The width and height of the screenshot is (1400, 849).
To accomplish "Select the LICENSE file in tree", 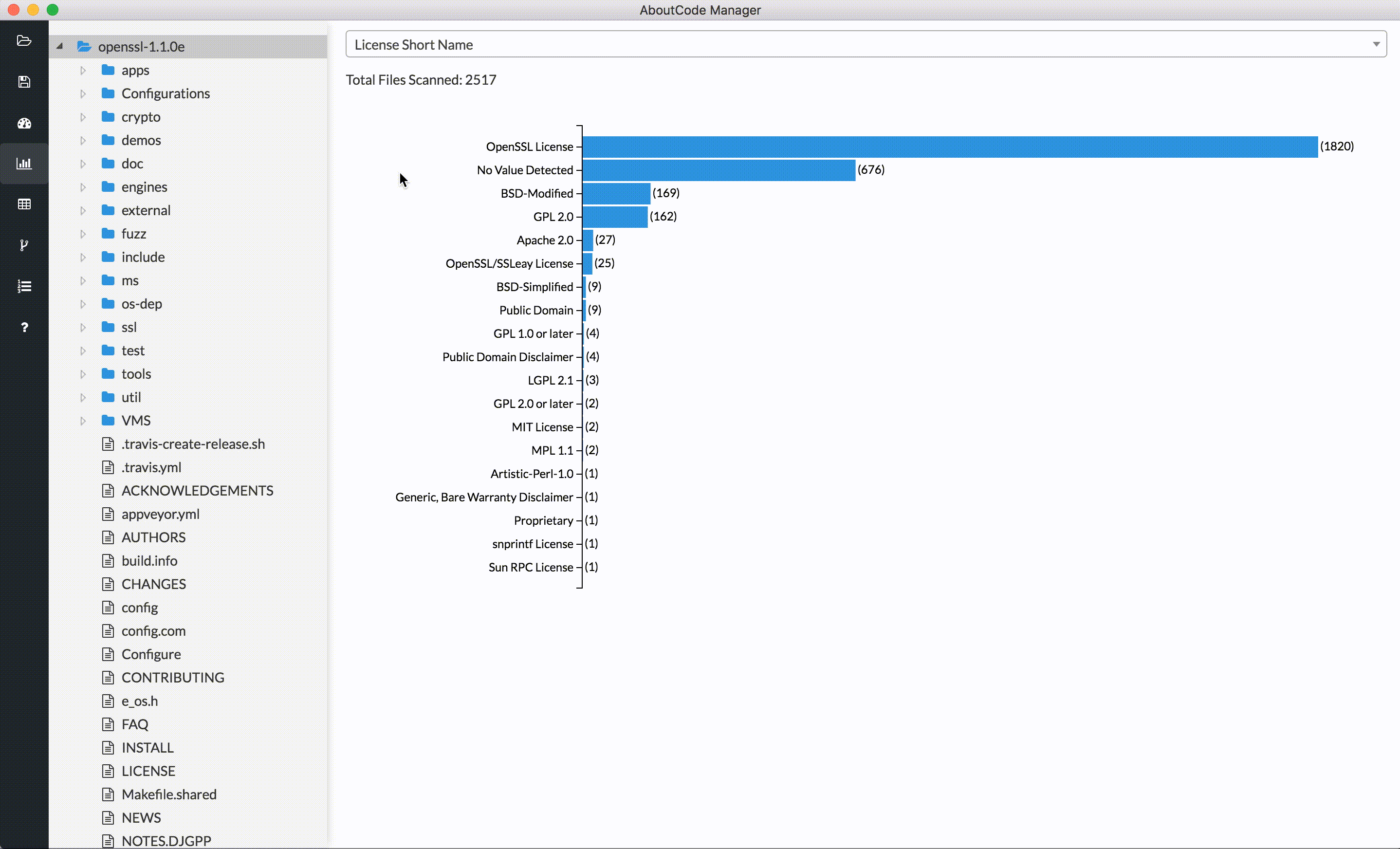I will pos(147,771).
